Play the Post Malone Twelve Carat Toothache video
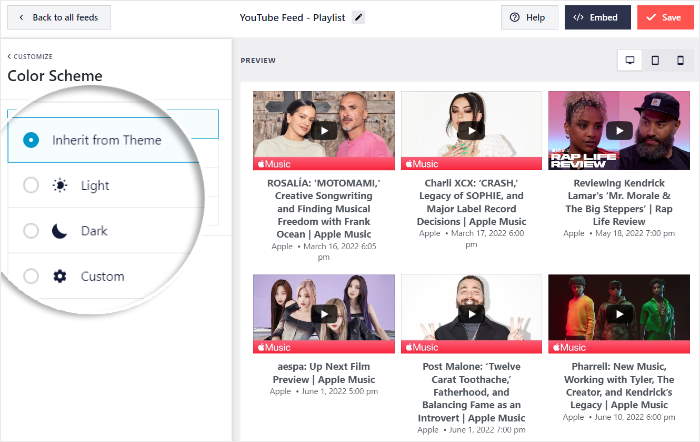Viewport: 700px width, 442px height. click(x=471, y=314)
